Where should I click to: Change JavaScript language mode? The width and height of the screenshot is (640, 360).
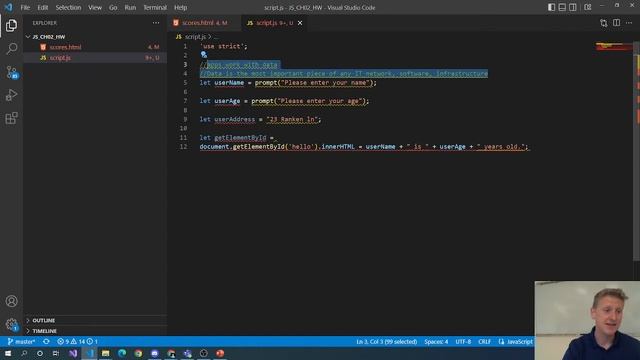coord(519,342)
